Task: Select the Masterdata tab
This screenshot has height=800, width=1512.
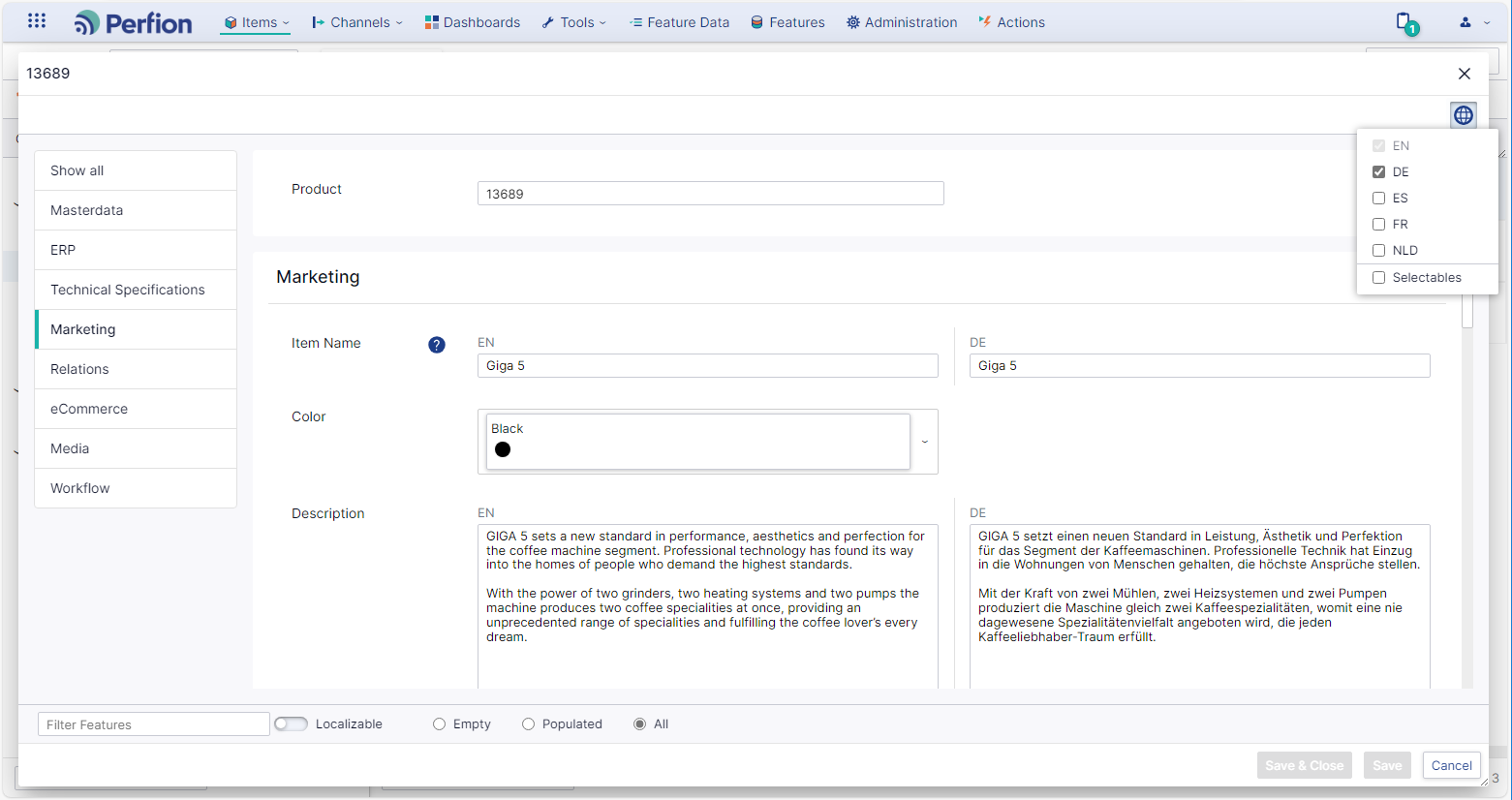Action: click(136, 210)
